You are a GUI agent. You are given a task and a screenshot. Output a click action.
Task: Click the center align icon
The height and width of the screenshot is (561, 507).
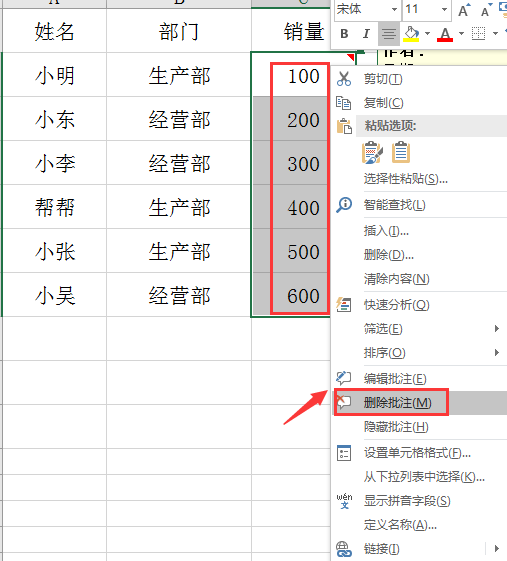(389, 34)
